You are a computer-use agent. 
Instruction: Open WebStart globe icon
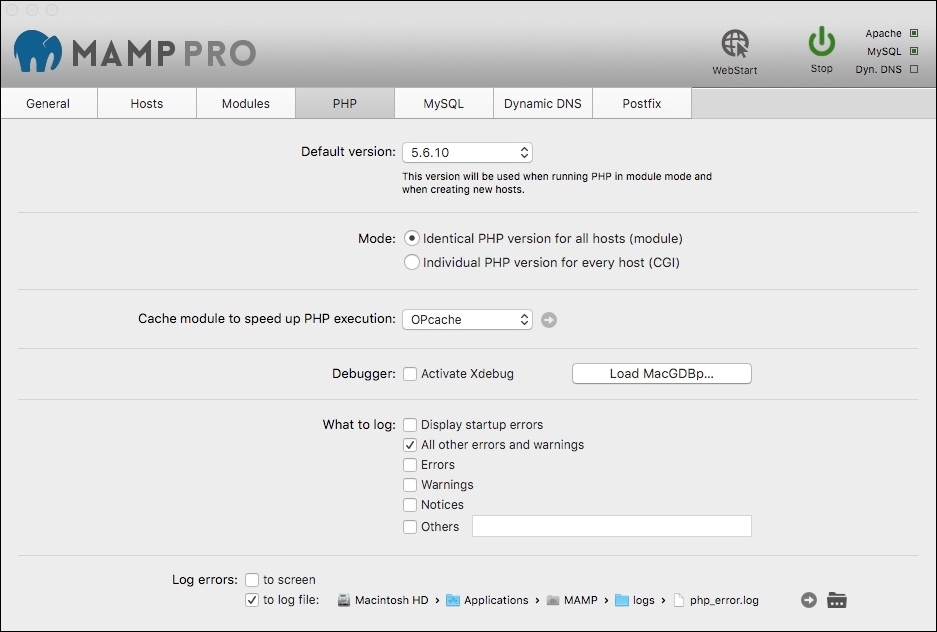click(x=735, y=43)
